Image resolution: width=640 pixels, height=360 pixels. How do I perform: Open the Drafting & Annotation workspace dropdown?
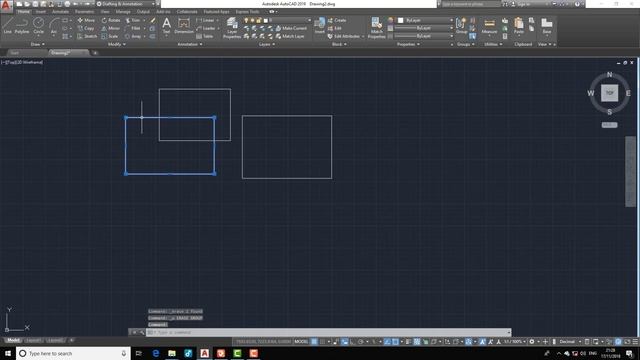tap(126, 4)
